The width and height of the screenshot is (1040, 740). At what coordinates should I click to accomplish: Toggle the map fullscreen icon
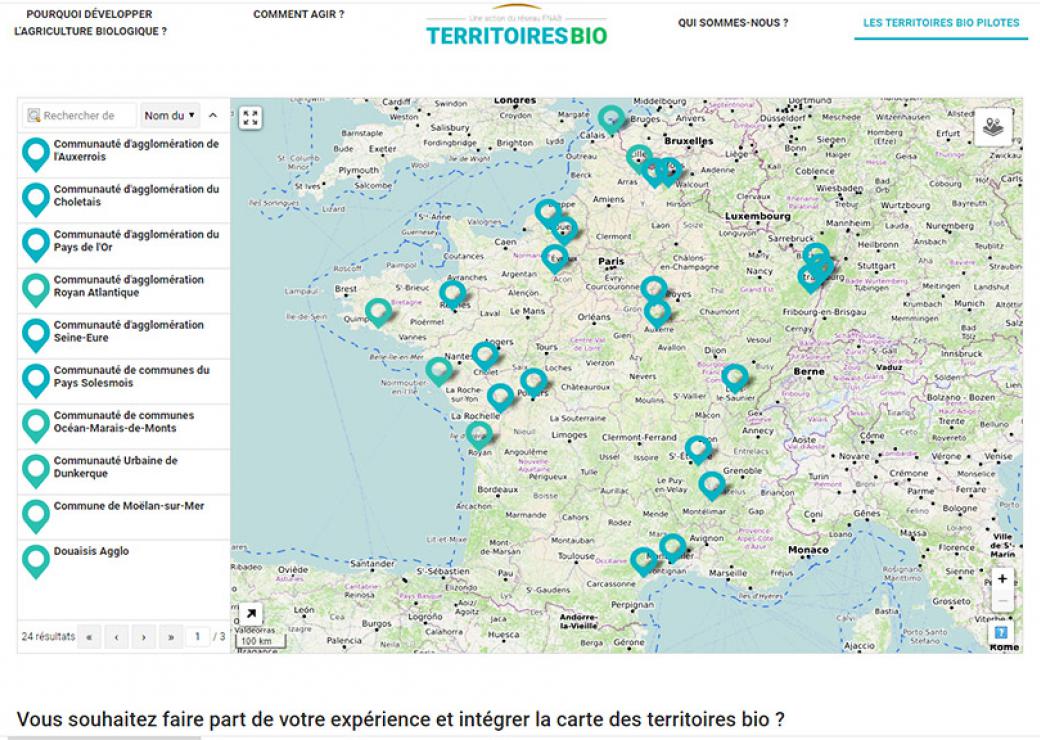[251, 118]
